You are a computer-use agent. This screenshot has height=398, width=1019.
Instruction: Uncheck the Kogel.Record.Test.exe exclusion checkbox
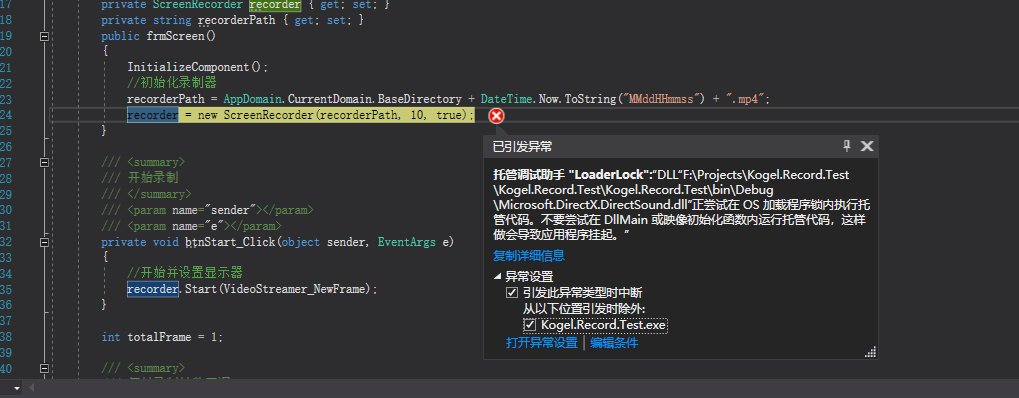point(530,325)
